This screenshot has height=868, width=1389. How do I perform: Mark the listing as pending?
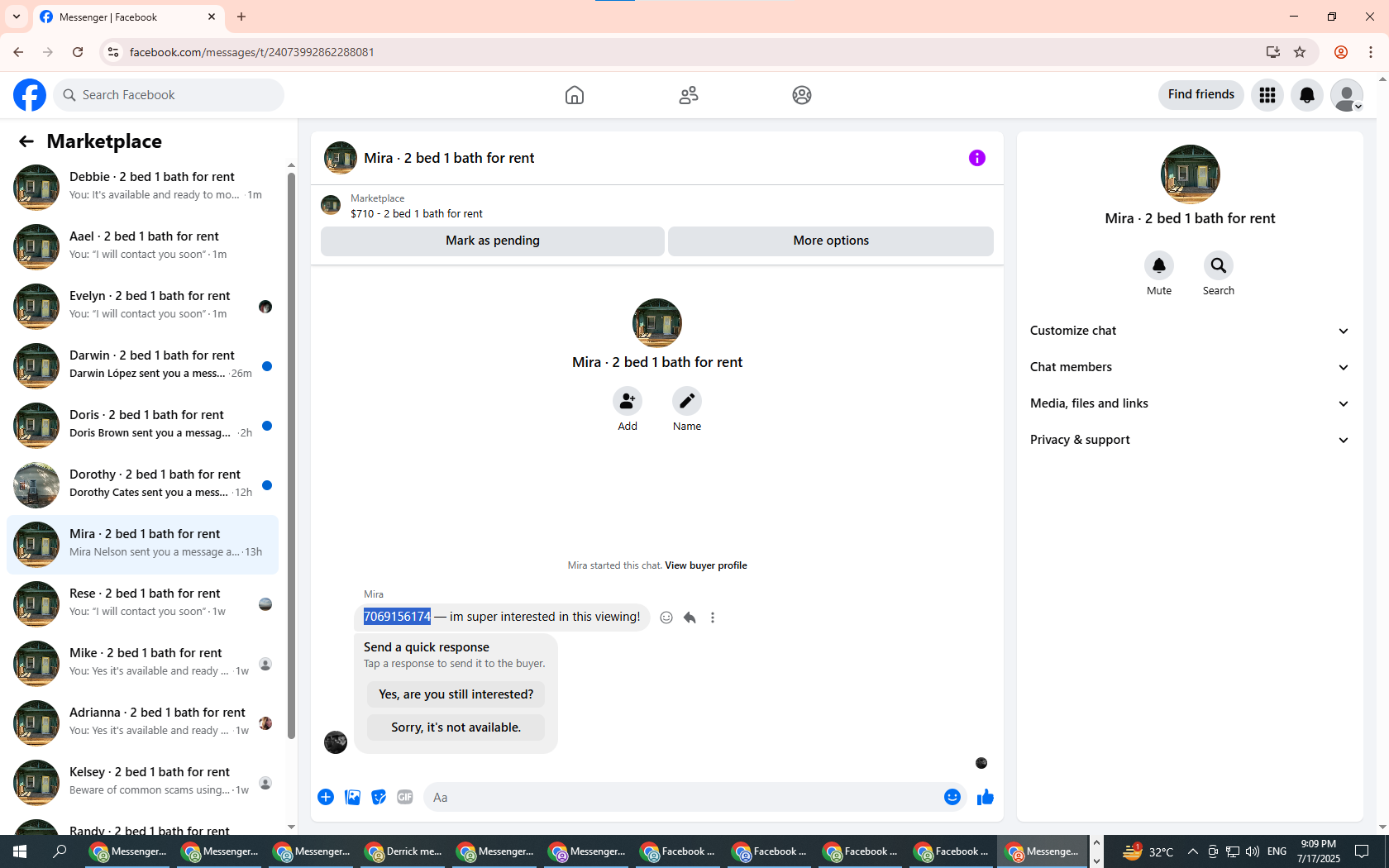coord(493,241)
